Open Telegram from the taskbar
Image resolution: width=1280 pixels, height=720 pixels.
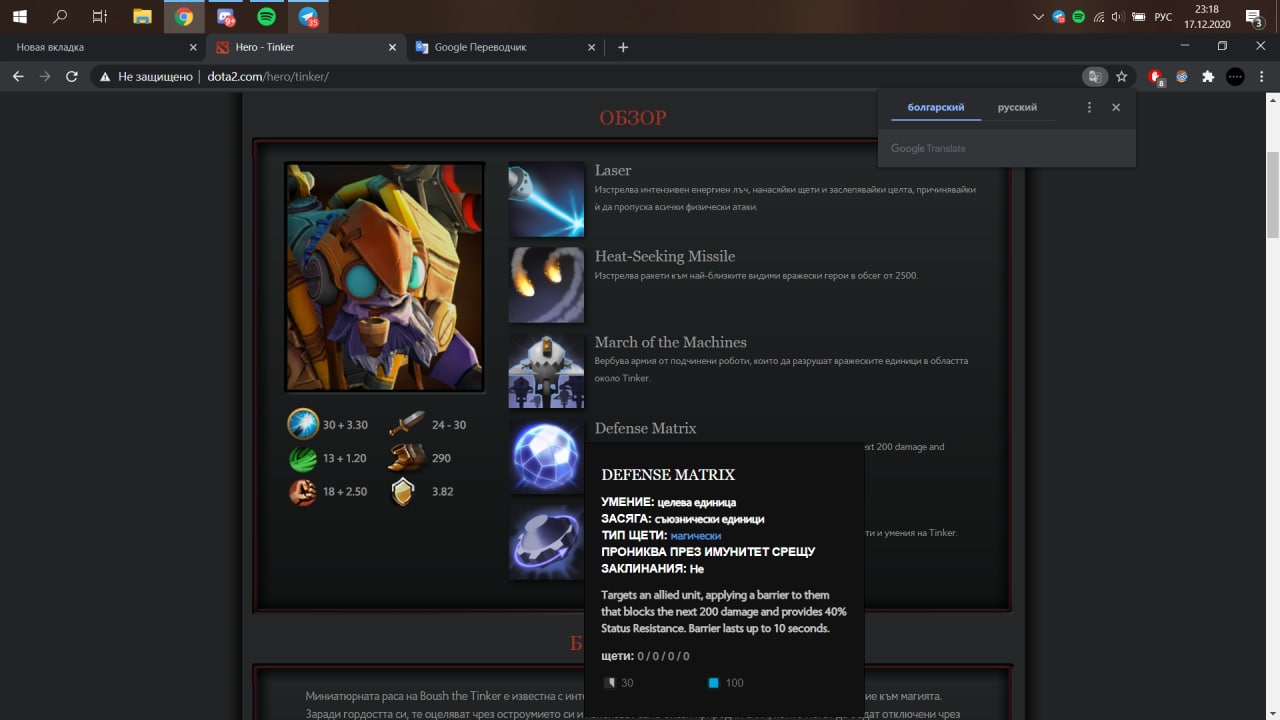pos(308,16)
